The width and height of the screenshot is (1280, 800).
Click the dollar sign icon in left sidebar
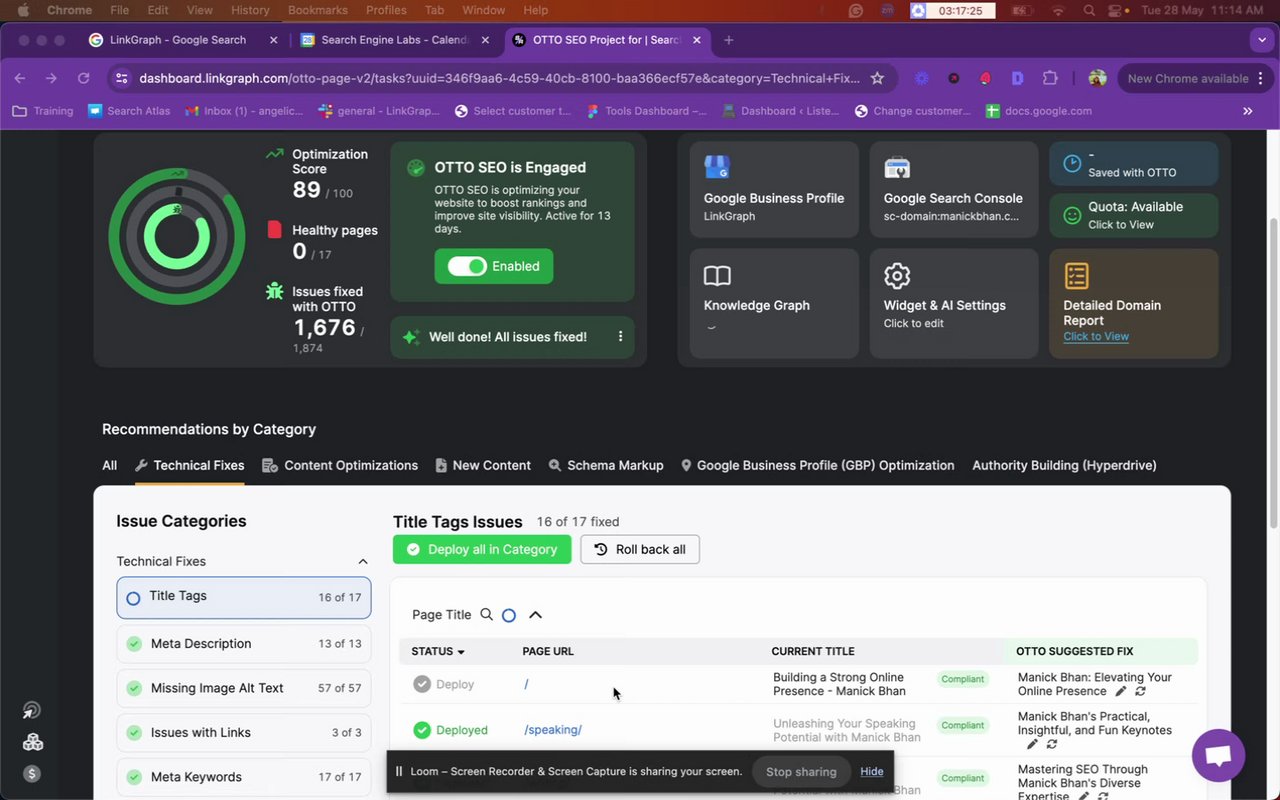tap(33, 773)
